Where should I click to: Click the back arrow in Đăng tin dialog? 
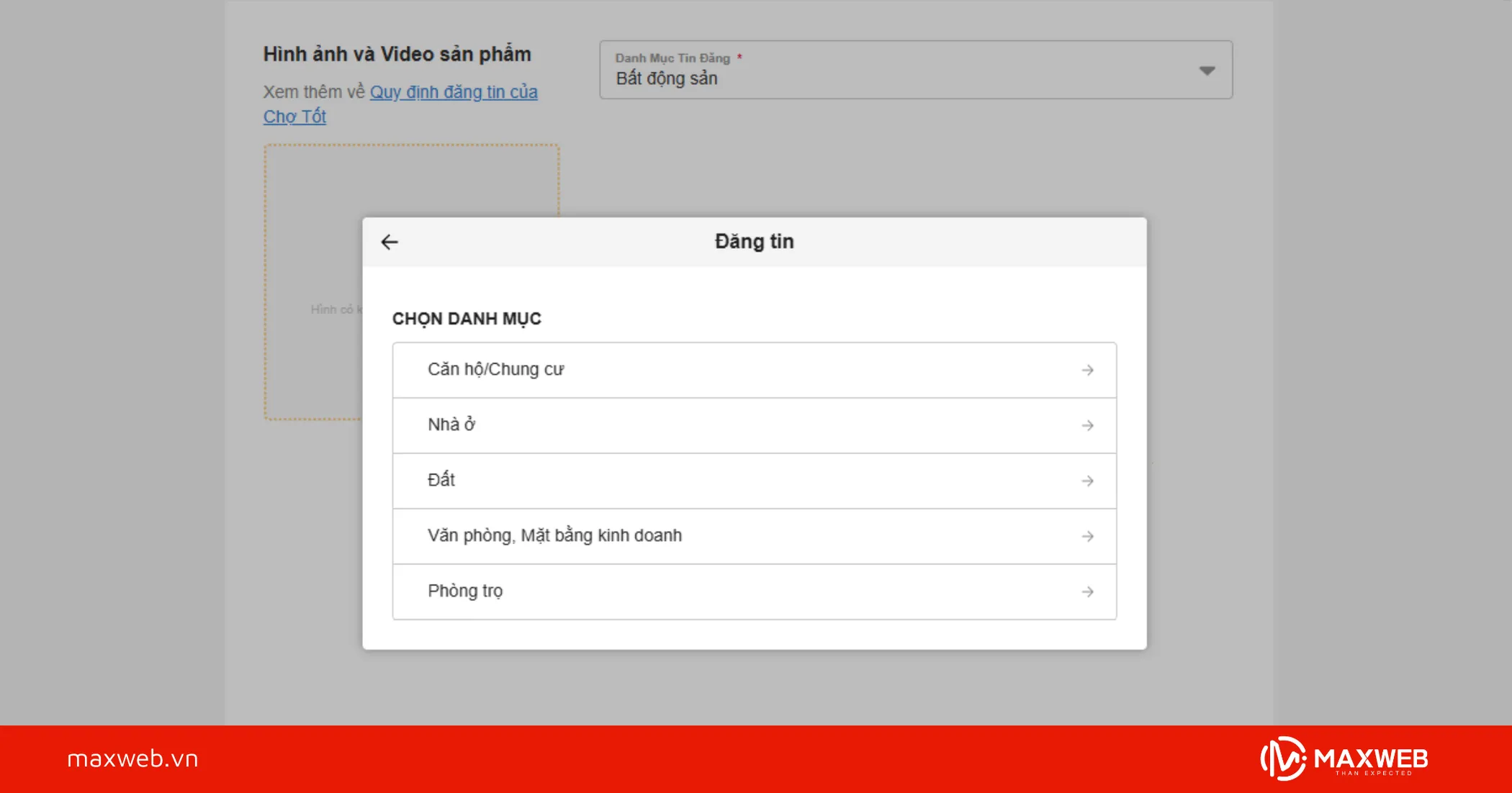(390, 243)
